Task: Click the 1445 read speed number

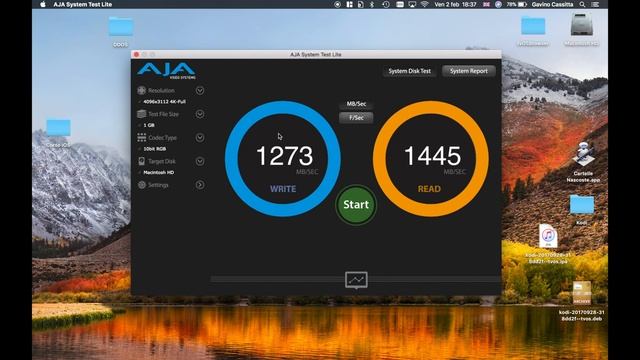Action: pos(432,156)
